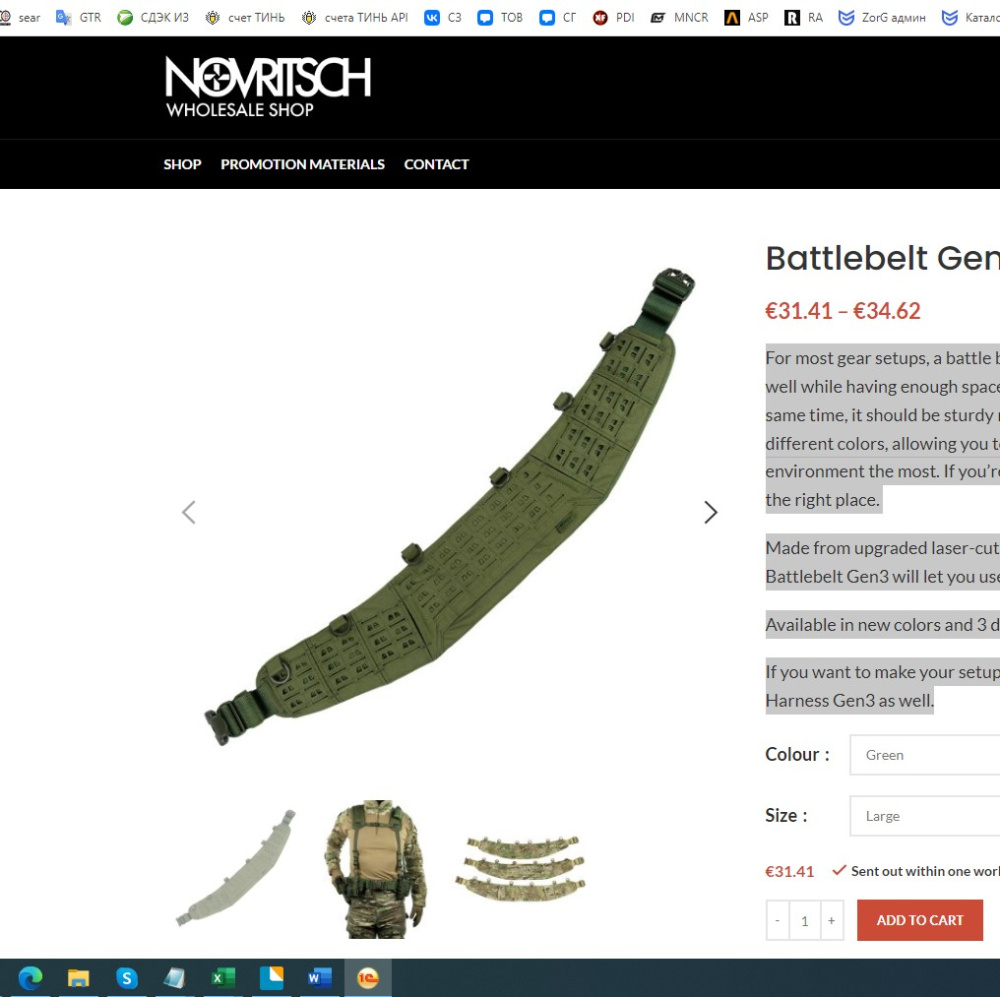This screenshot has width=1000, height=997.
Task: Show the next product image
Action: coord(710,512)
